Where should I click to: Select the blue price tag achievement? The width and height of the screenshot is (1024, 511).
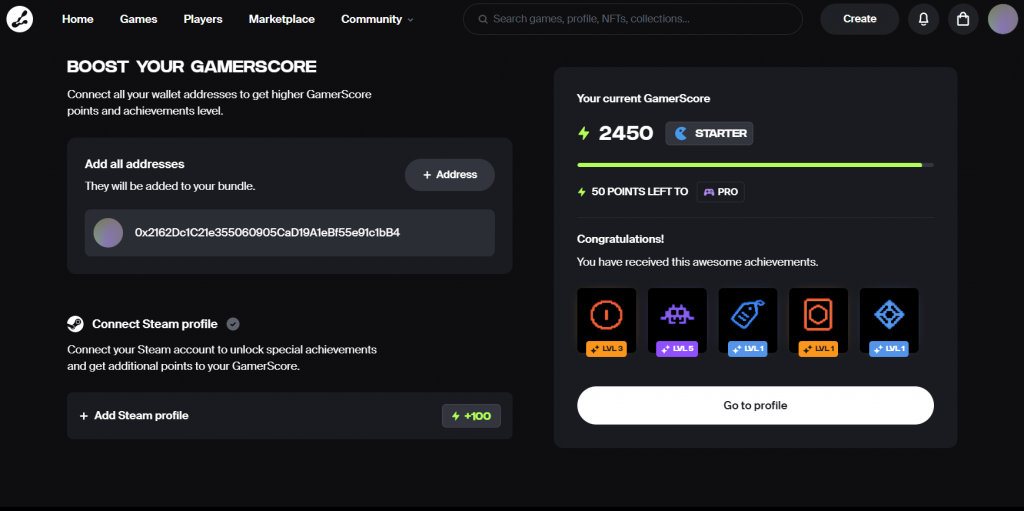[x=748, y=321]
